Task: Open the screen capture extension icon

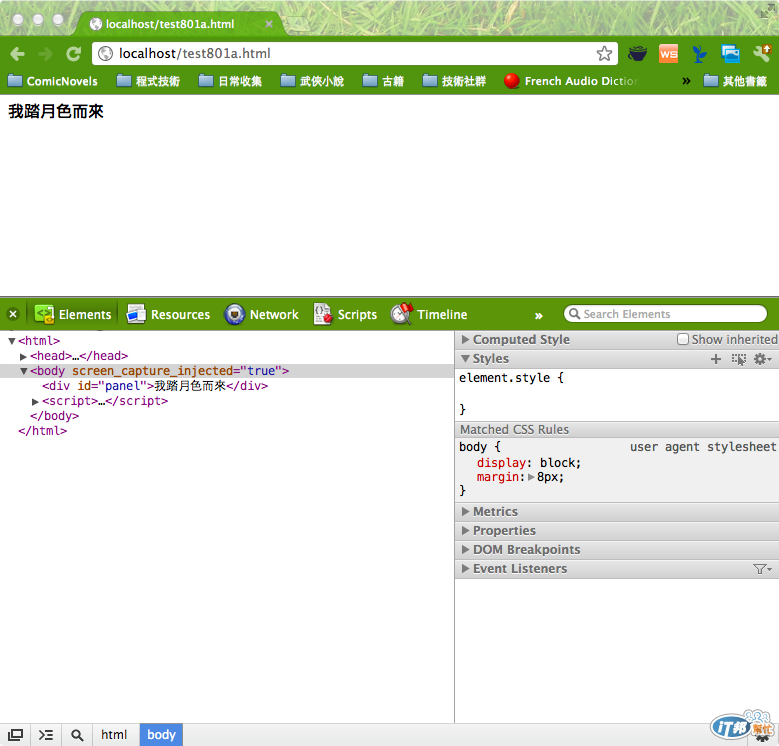Action: (730, 54)
